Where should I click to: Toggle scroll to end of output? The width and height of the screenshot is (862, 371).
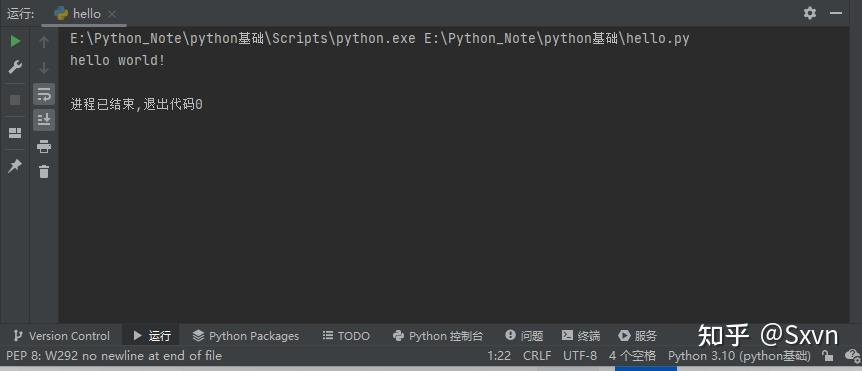click(x=44, y=119)
